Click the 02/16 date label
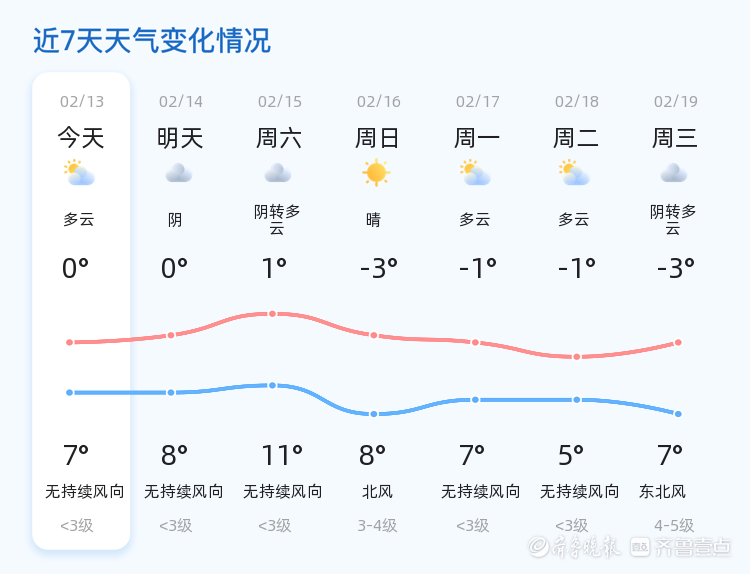The height and width of the screenshot is (574, 750). [x=379, y=101]
